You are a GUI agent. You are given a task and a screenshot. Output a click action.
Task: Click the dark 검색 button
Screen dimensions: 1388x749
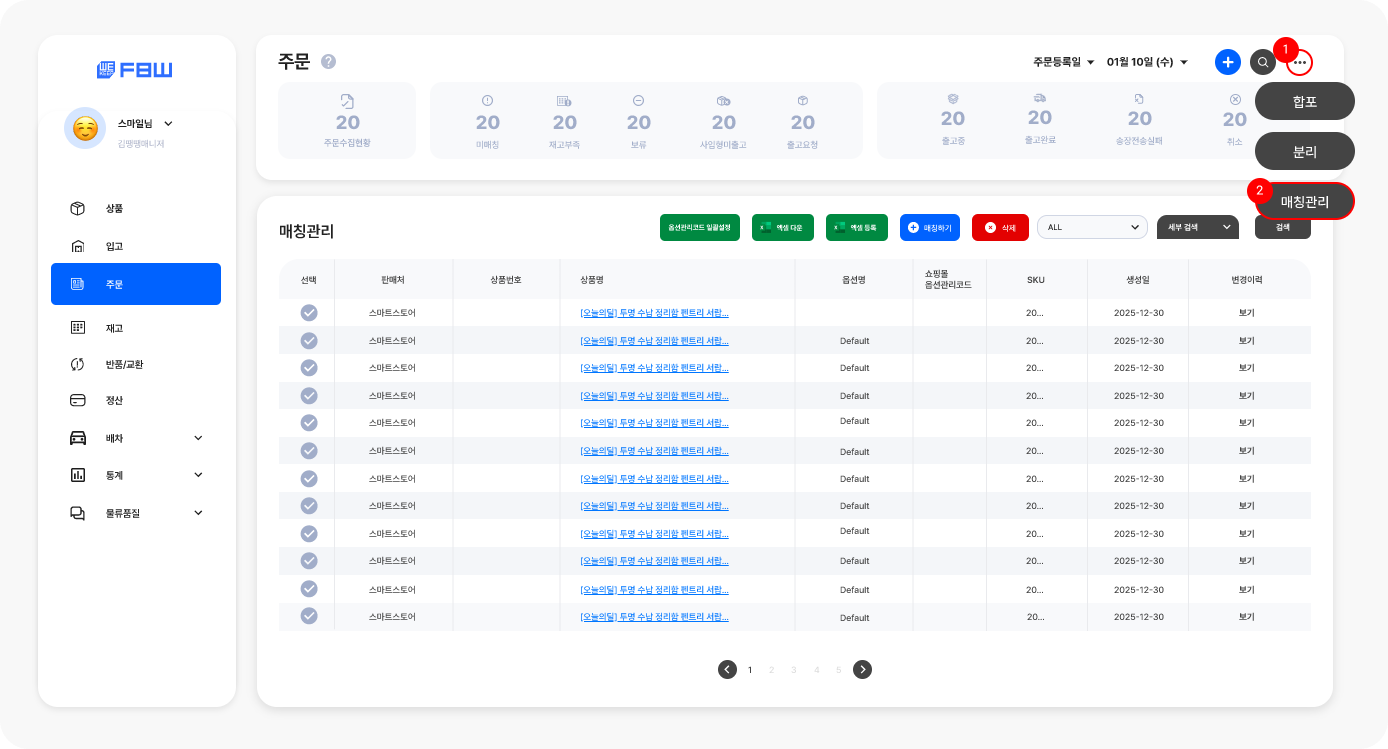(x=1282, y=227)
